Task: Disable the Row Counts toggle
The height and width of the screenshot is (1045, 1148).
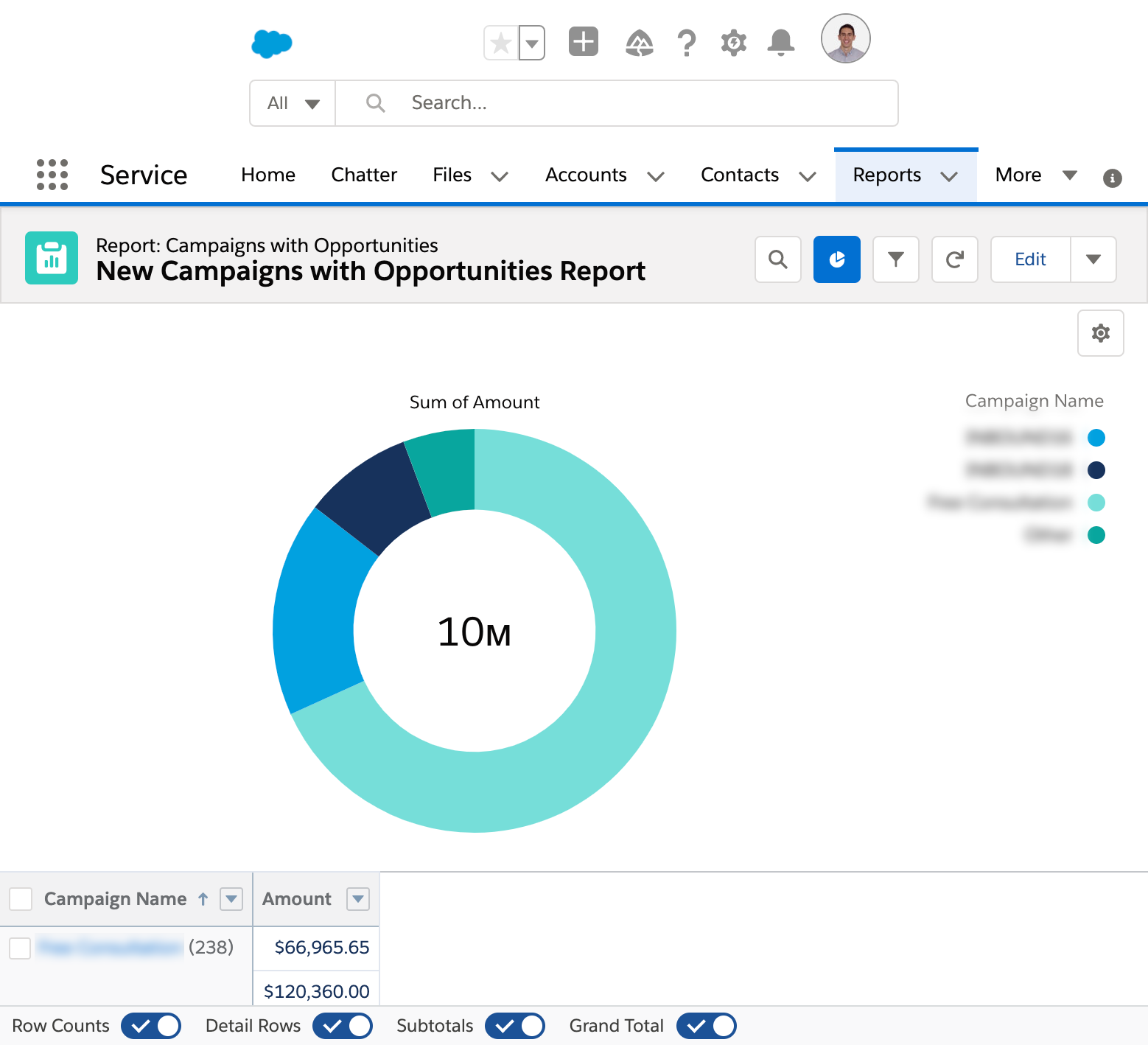Action: (151, 1026)
